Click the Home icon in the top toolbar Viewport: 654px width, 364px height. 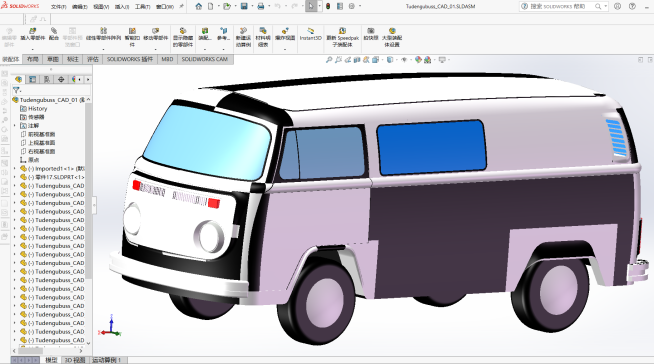(x=199, y=6)
